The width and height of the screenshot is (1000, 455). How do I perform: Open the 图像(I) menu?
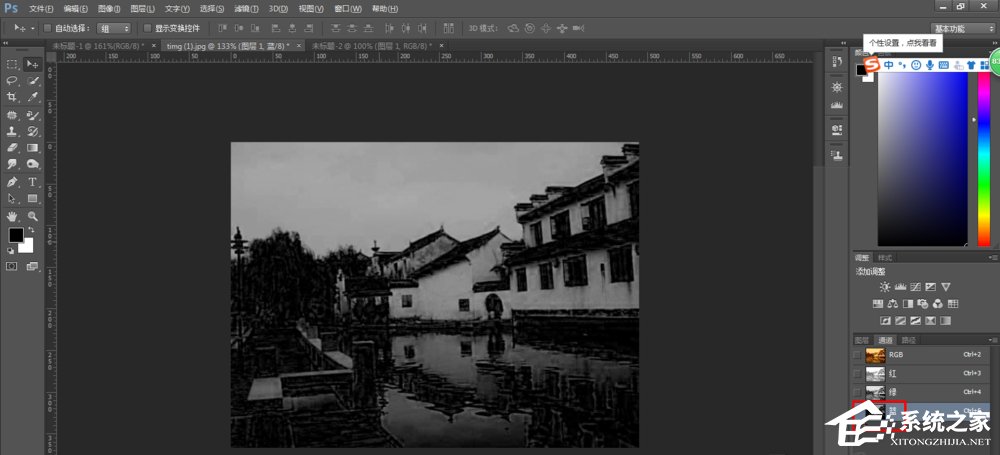(x=108, y=8)
